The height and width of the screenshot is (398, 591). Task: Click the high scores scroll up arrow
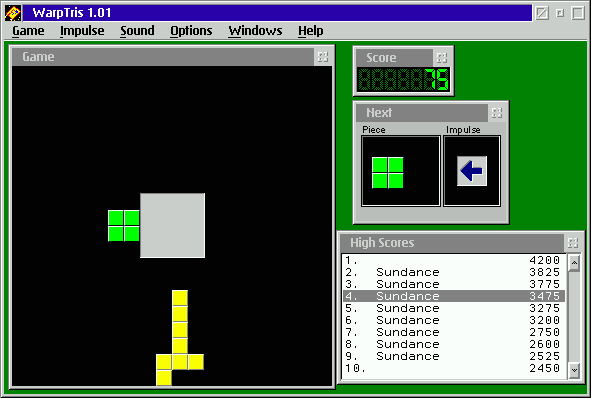coord(574,262)
